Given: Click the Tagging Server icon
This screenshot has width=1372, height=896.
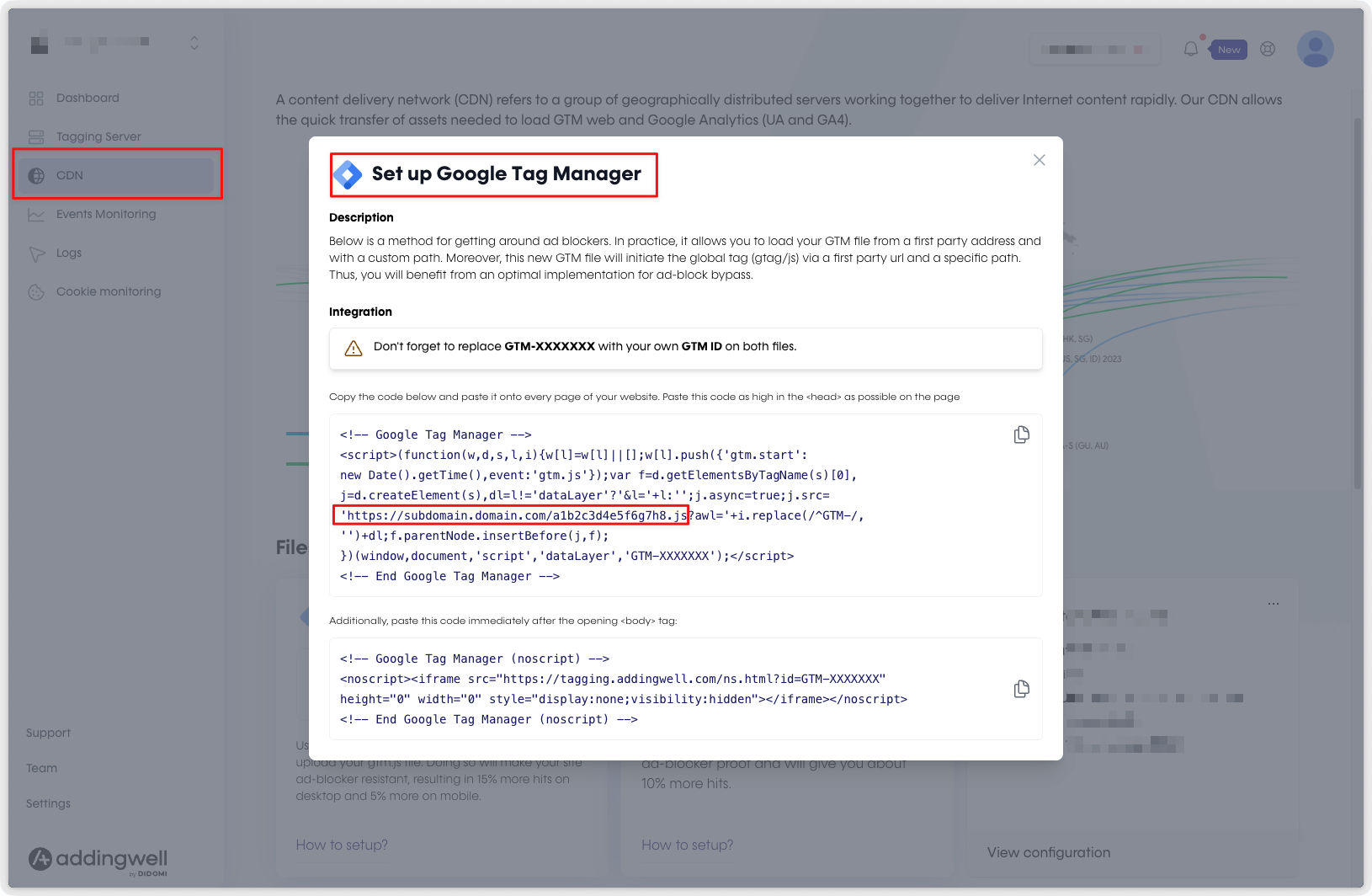Looking at the screenshot, I should click(x=36, y=137).
